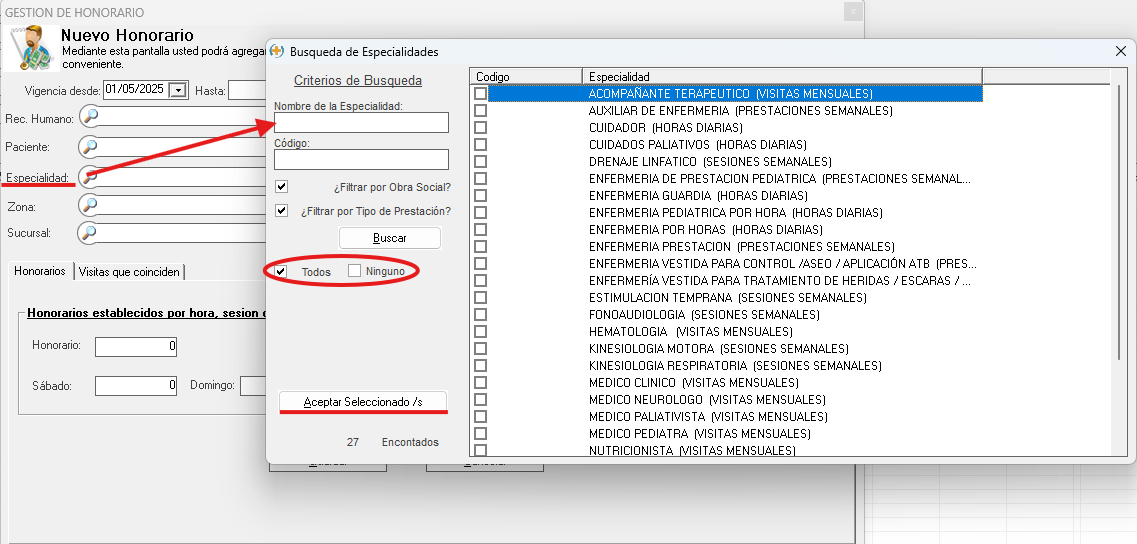Click the Nombre de la Especialidad field
The height and width of the screenshot is (544, 1137).
pos(361,122)
